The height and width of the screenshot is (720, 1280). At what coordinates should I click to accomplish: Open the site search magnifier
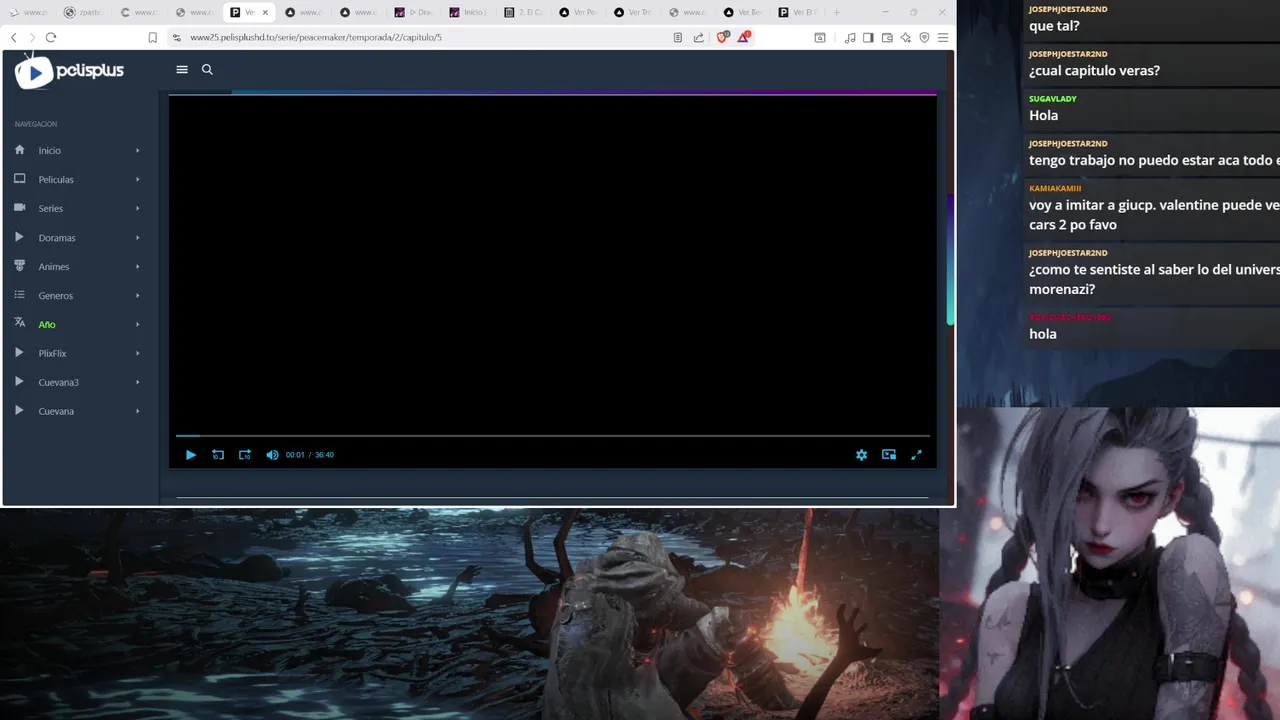pyautogui.click(x=207, y=69)
